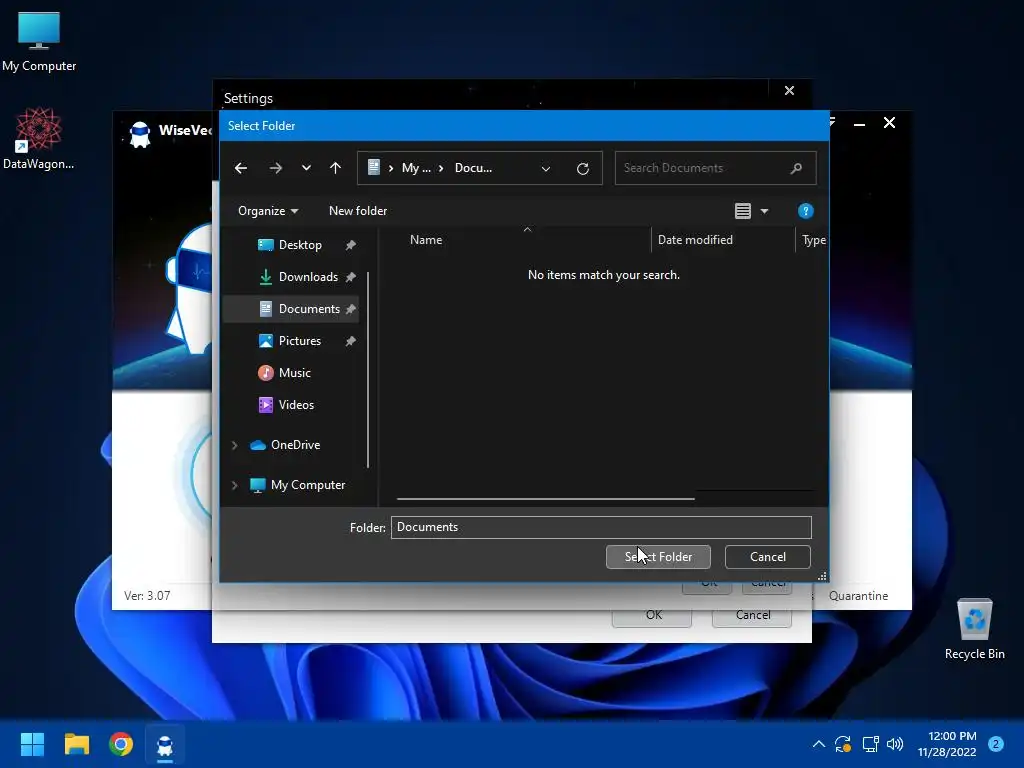Open the dialog help icon
The width and height of the screenshot is (1024, 768).
pyautogui.click(x=805, y=211)
